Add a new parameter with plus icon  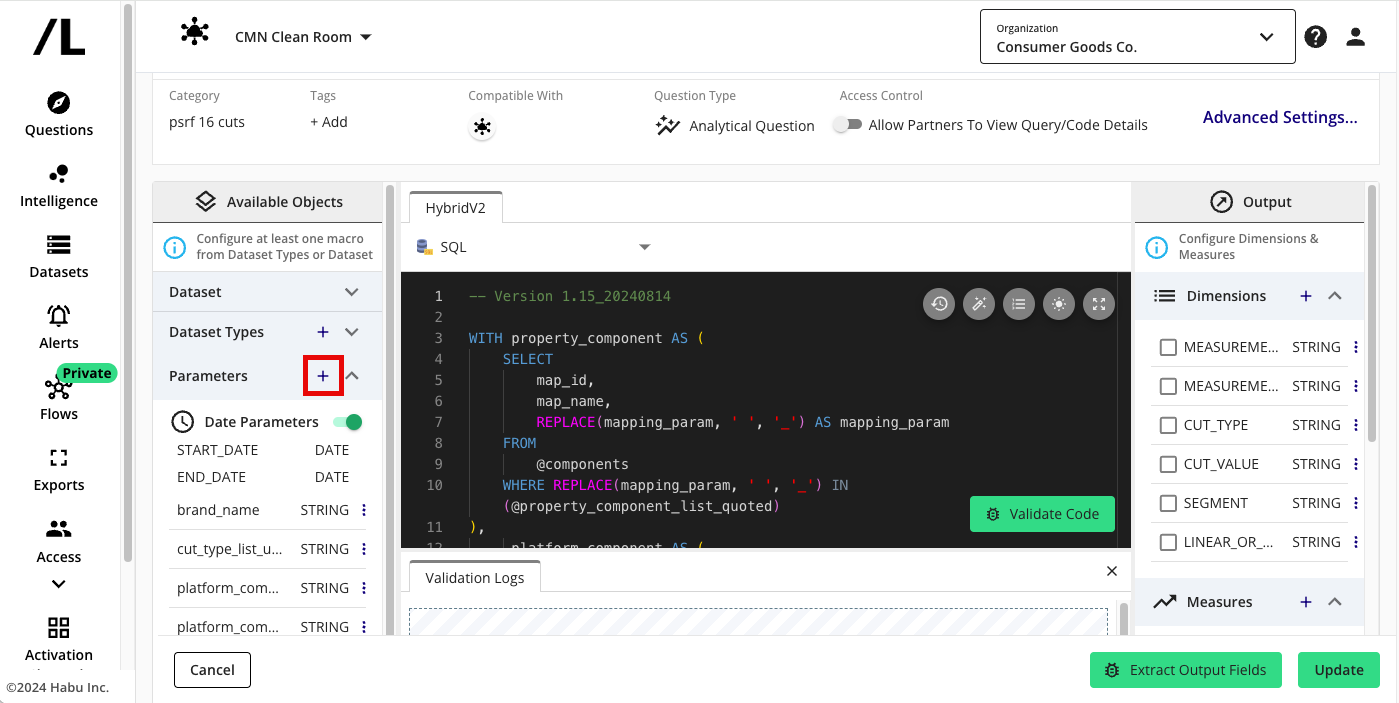click(323, 376)
